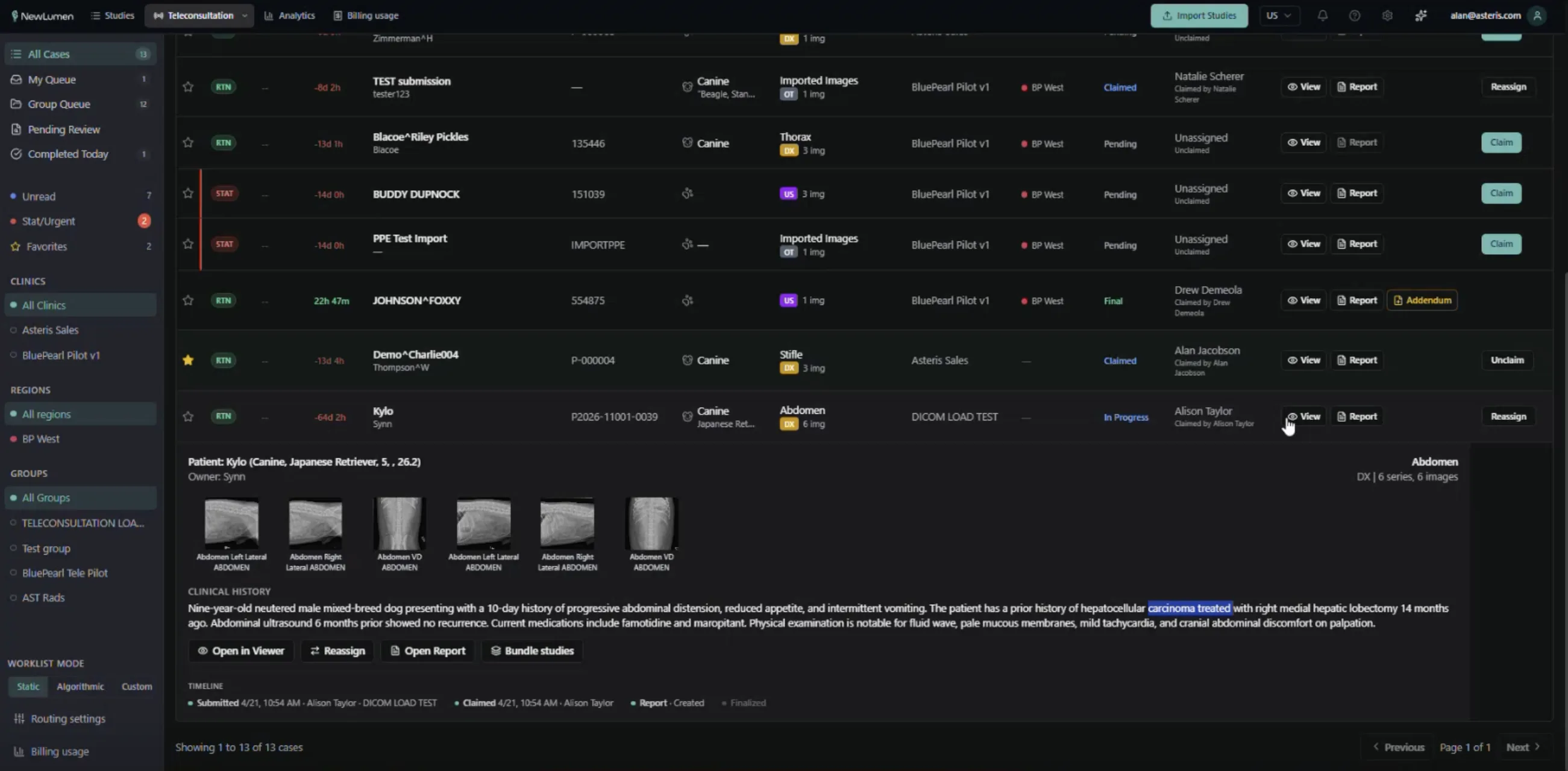Star the BUDDY DUPNOCK case
This screenshot has width=1568, height=771.
click(x=188, y=193)
